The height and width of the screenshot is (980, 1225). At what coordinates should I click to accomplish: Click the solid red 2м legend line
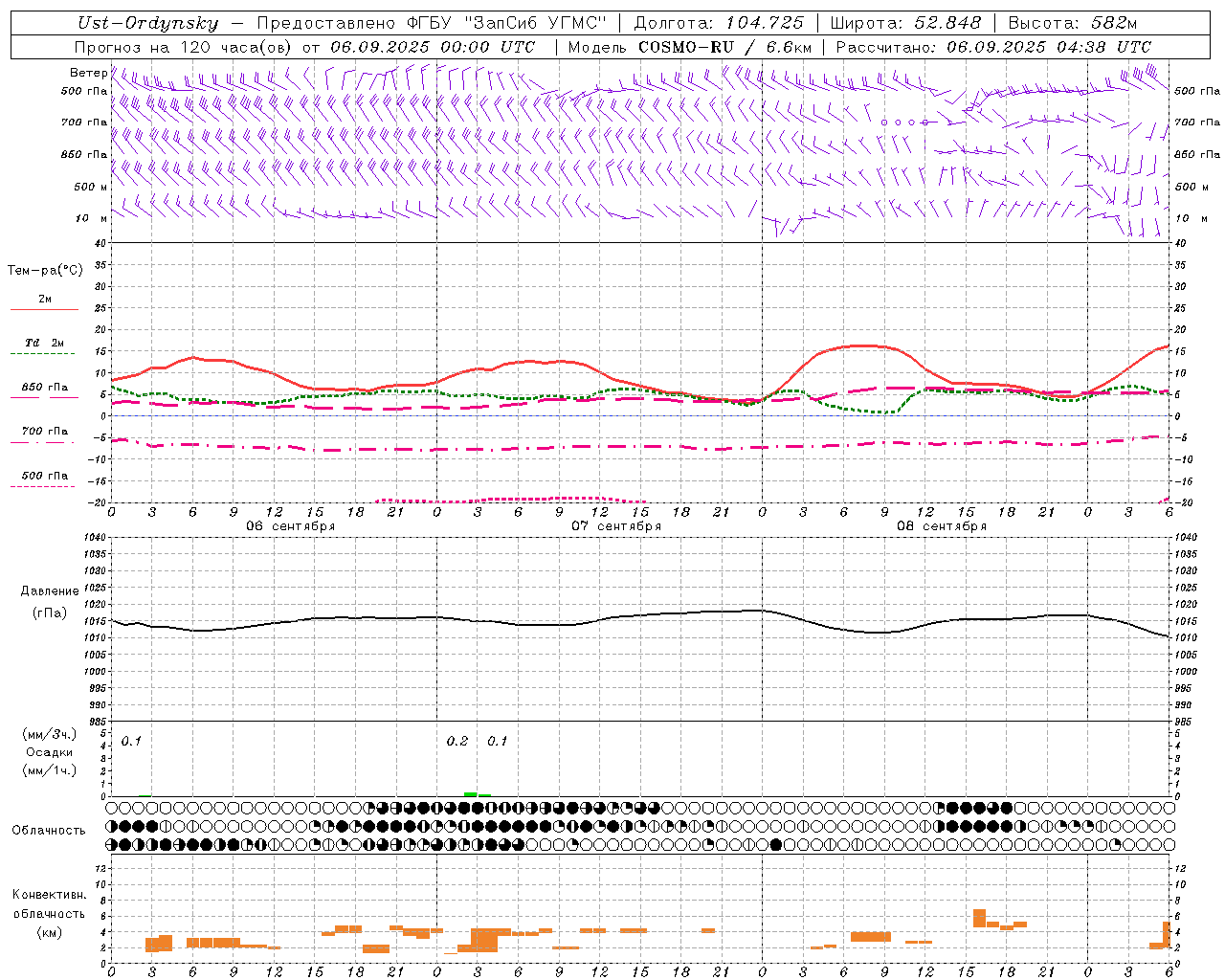pos(44,309)
